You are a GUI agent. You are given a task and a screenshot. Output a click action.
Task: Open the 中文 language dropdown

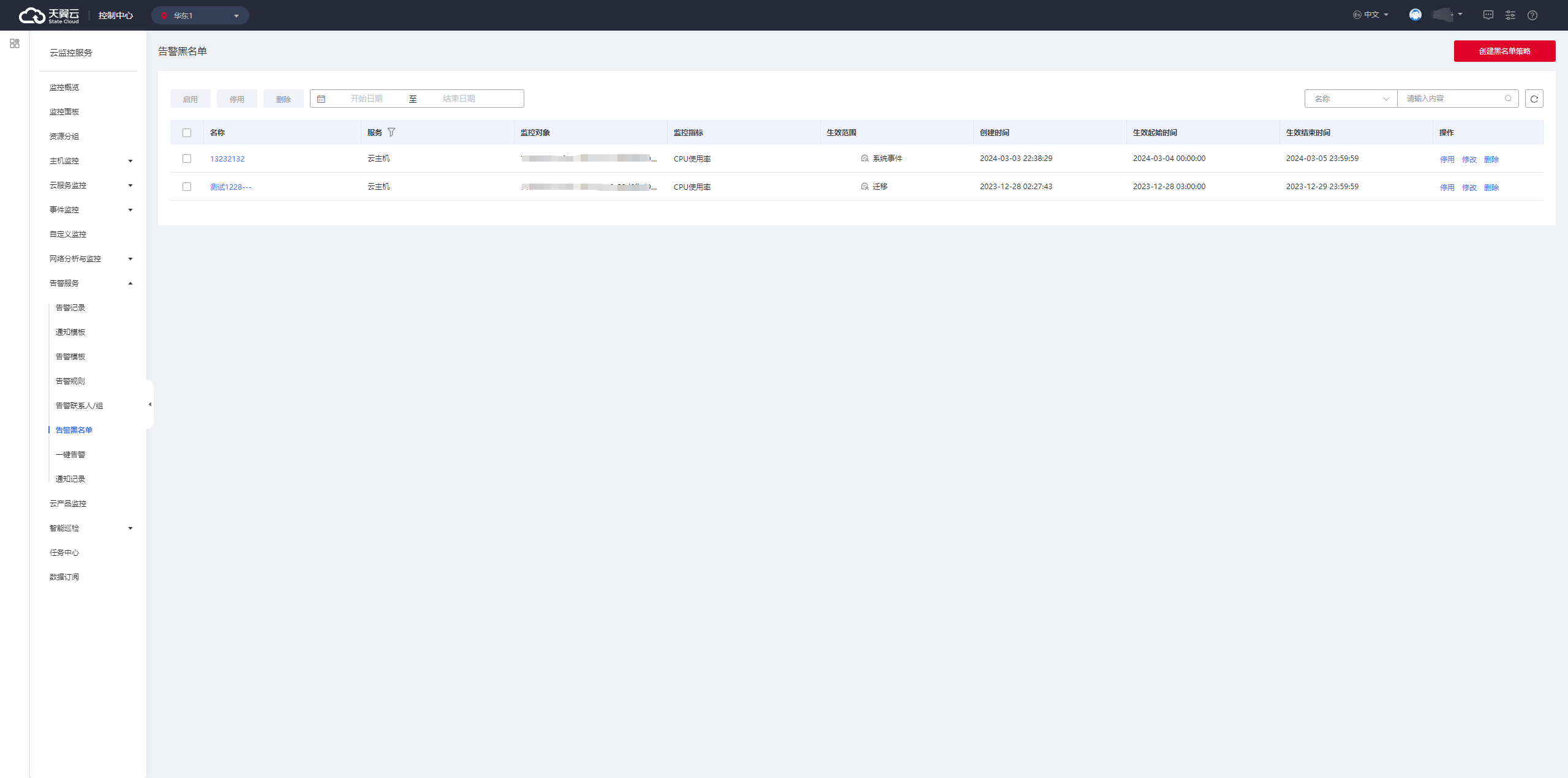click(1371, 15)
